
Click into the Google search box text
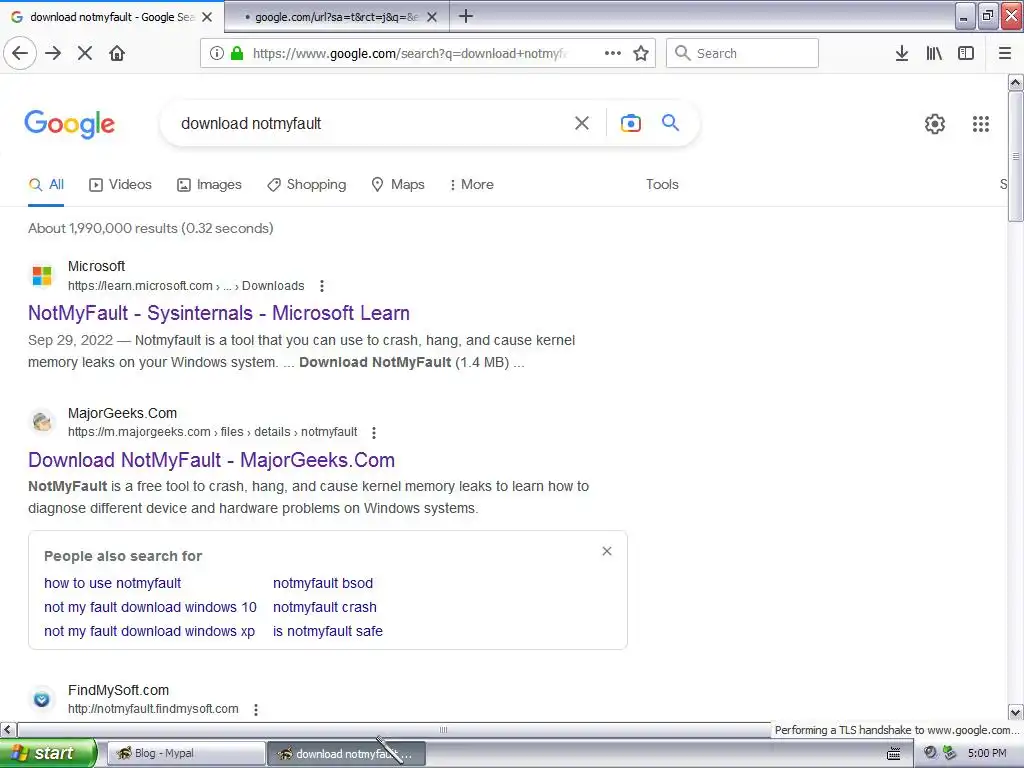(x=251, y=123)
